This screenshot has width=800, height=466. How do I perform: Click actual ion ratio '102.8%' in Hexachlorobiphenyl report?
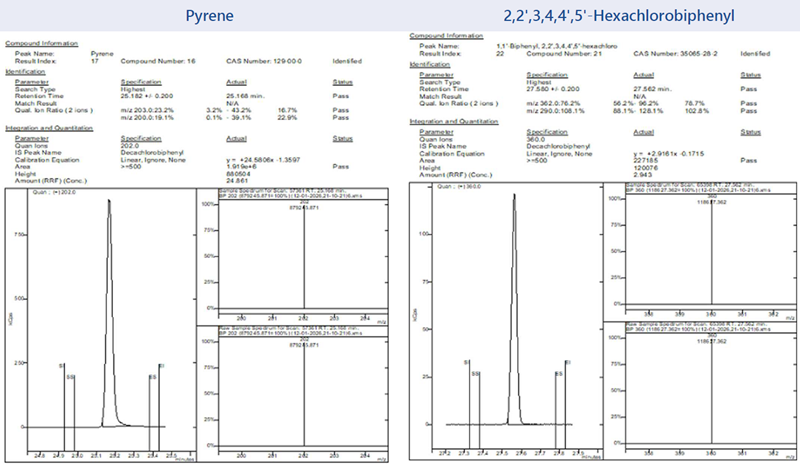pos(695,110)
